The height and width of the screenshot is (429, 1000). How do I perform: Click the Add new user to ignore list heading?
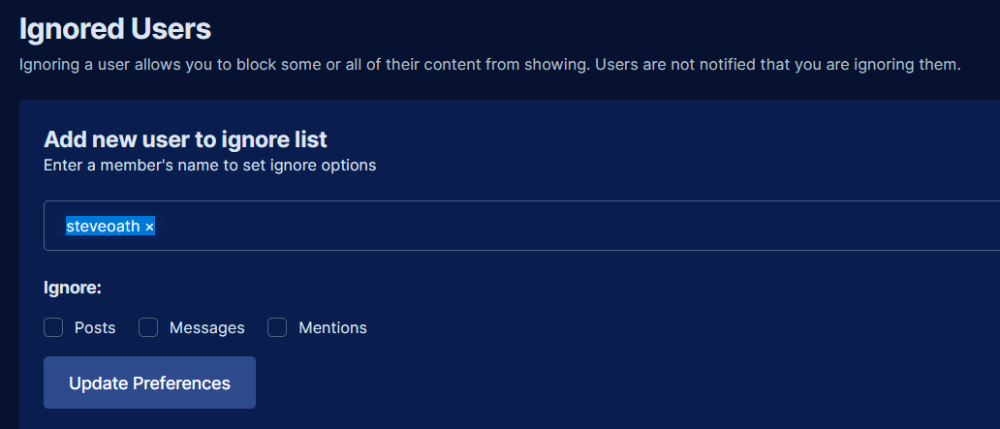[185, 138]
